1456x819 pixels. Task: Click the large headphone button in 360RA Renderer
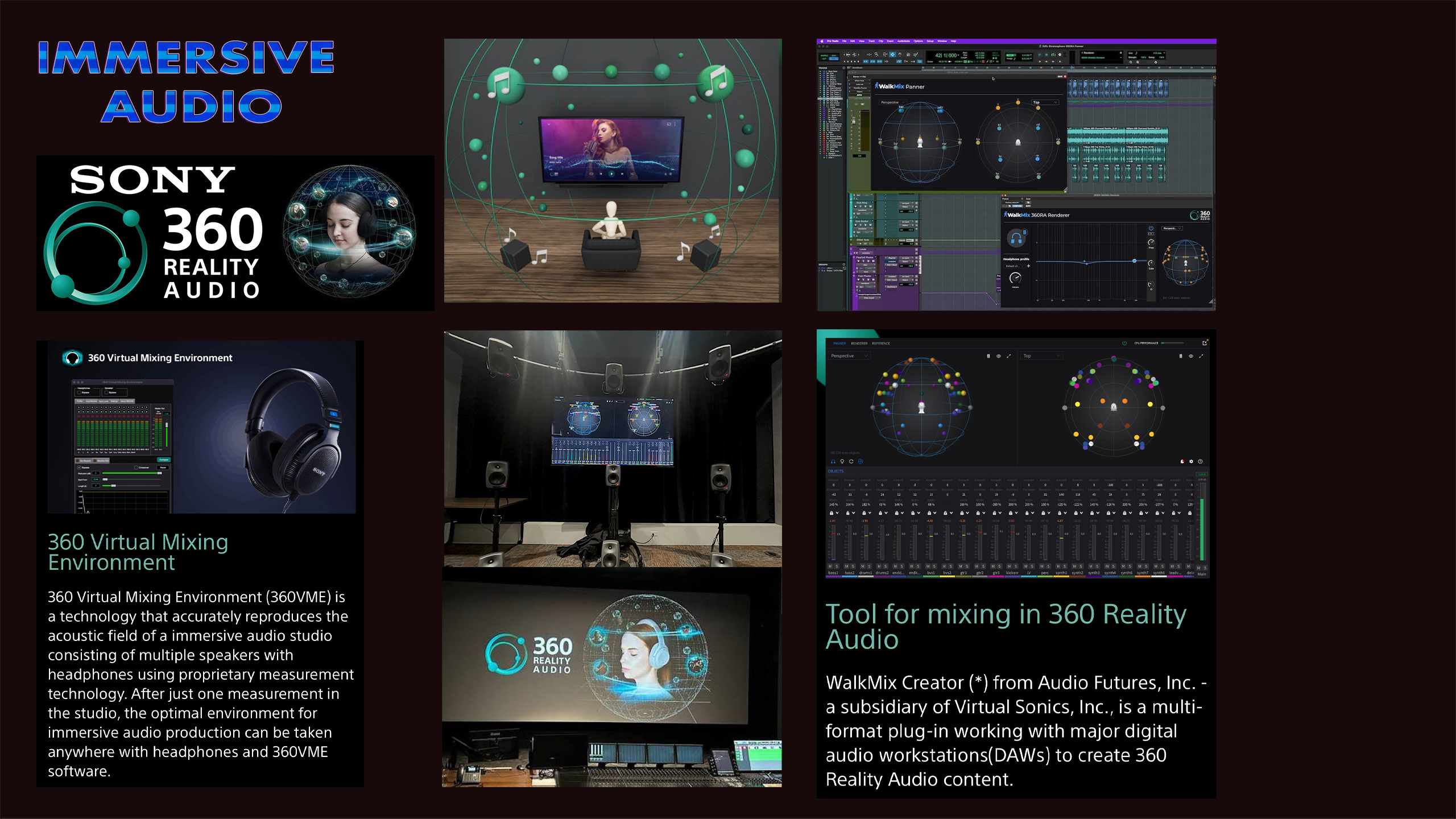pyautogui.click(x=1016, y=238)
